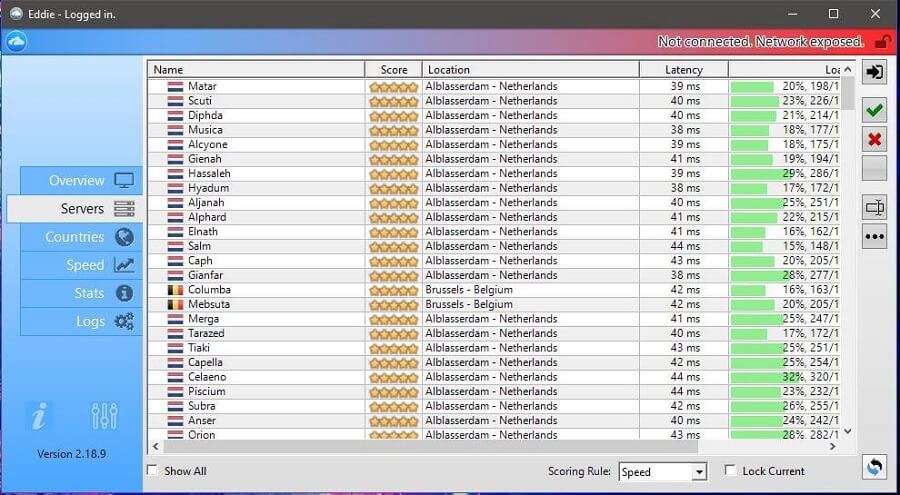This screenshot has height=495, width=900.
Task: Click 'Not connected. Network exposed.' status text
Action: pyautogui.click(x=761, y=41)
